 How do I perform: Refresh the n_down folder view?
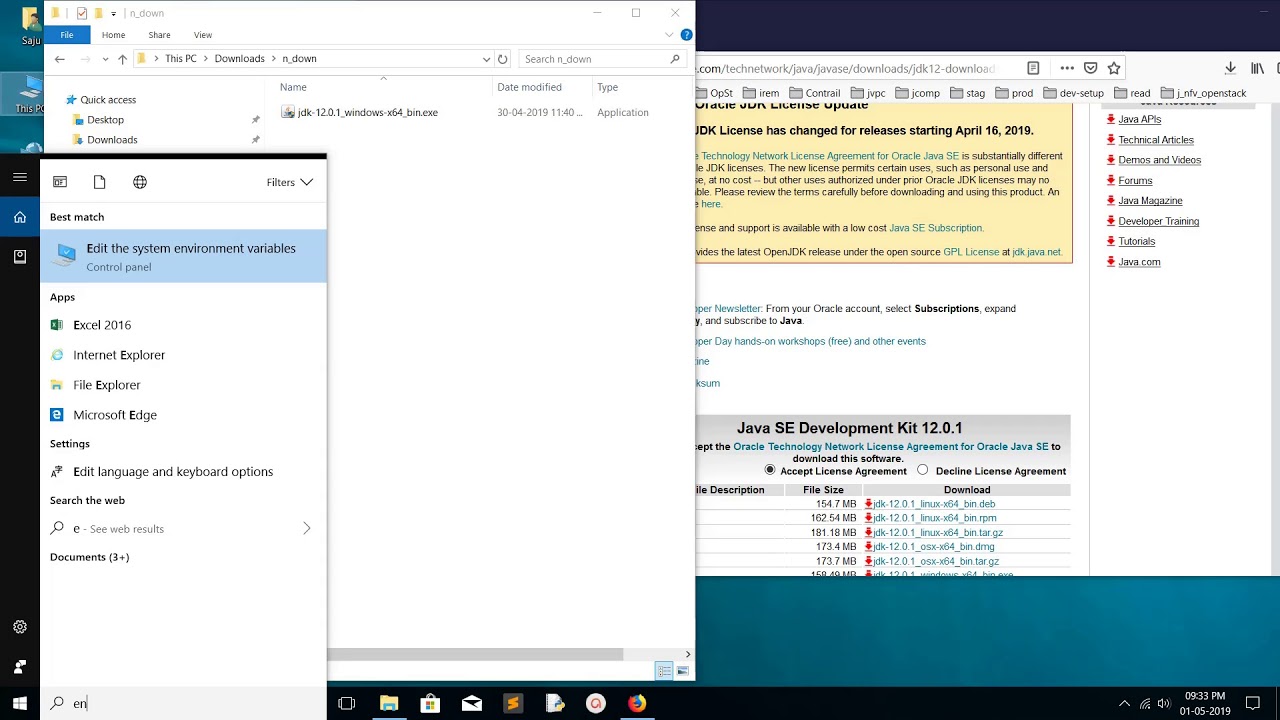[x=503, y=59]
